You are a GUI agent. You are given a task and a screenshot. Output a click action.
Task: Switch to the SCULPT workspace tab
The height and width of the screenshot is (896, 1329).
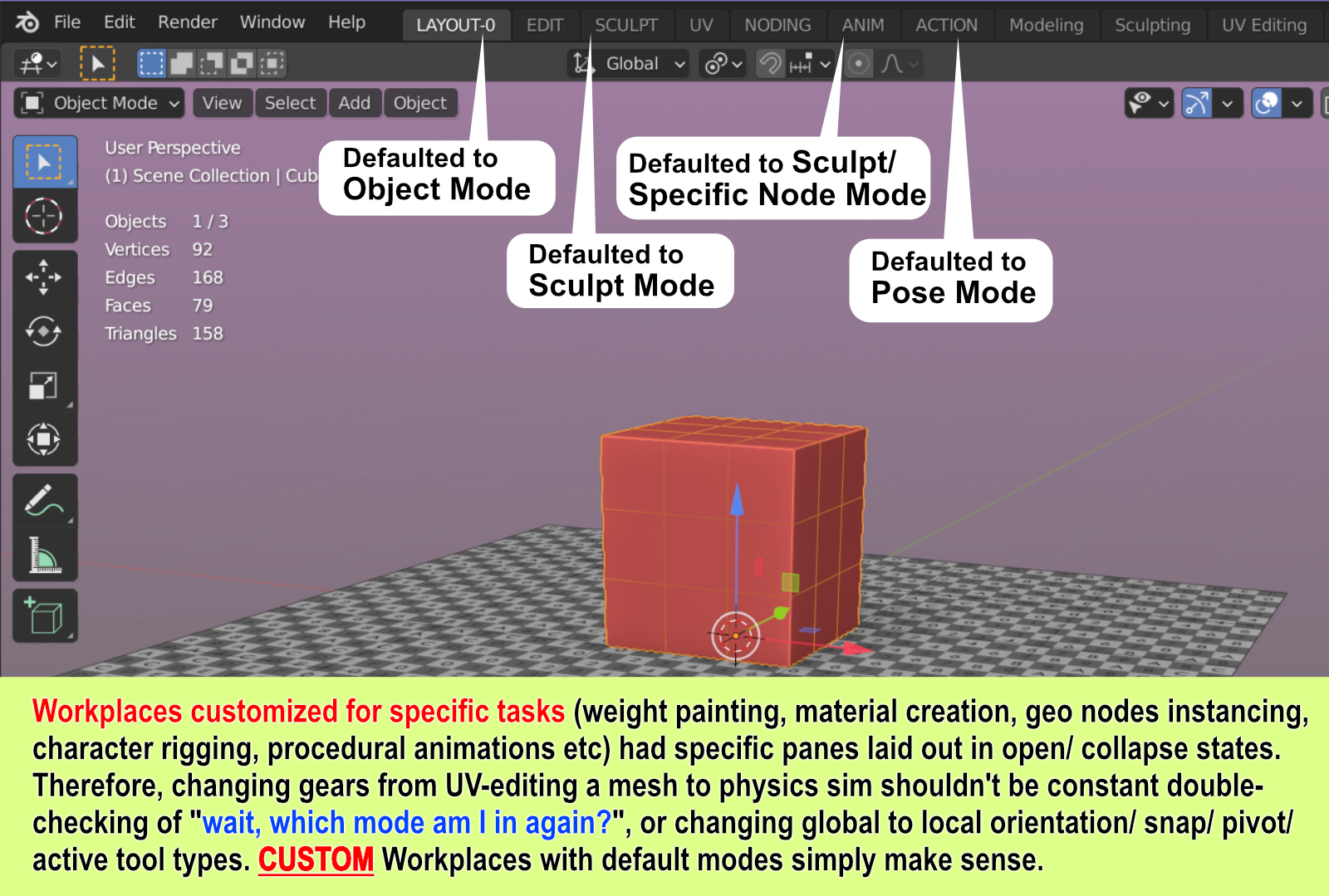pyautogui.click(x=626, y=25)
